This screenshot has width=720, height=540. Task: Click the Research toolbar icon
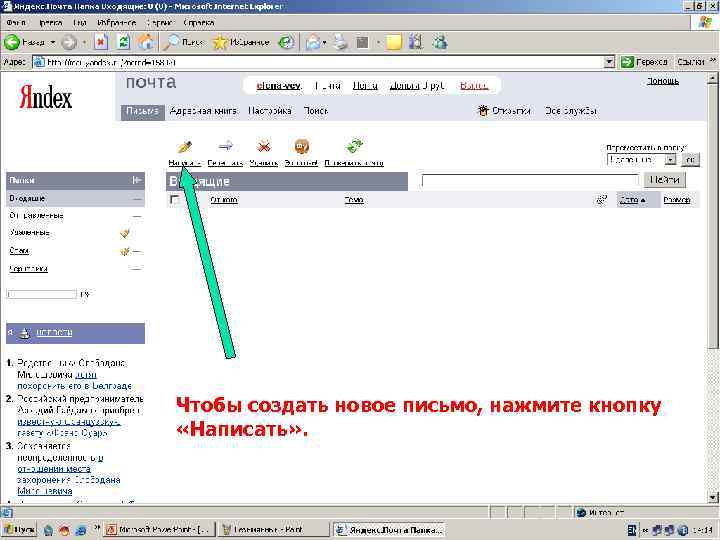[x=416, y=43]
